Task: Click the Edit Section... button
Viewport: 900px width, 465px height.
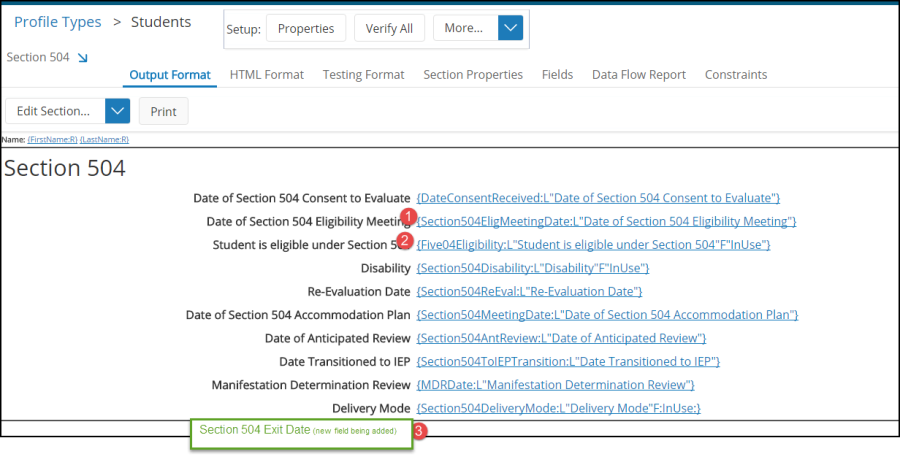Action: 54,111
